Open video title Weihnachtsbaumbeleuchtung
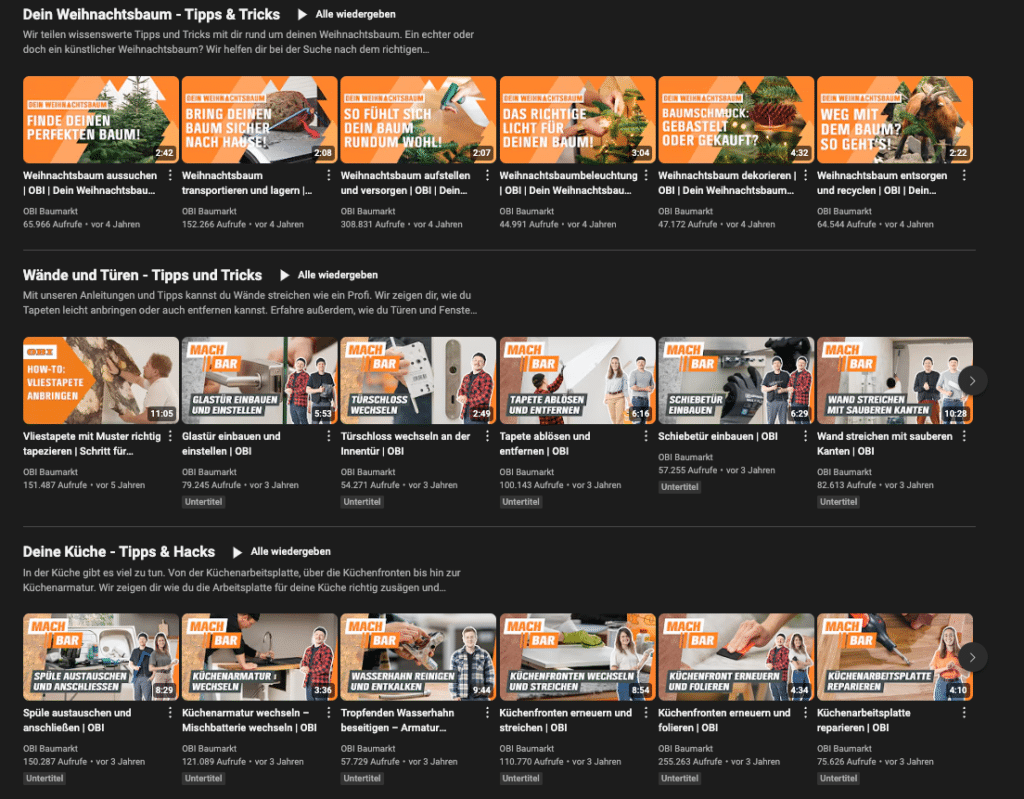Image resolution: width=1024 pixels, height=799 pixels. click(x=568, y=183)
